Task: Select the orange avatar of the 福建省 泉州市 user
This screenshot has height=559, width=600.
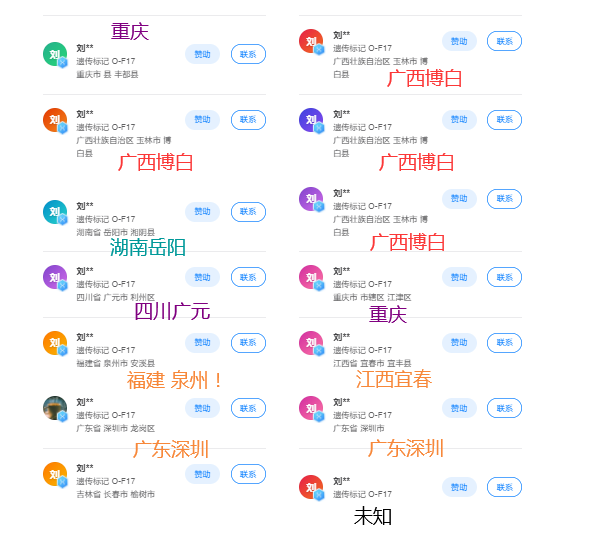Action: [55, 343]
